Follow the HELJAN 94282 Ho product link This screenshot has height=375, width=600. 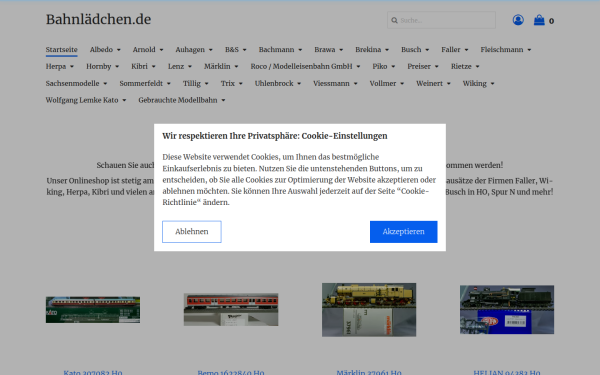pyautogui.click(x=507, y=372)
